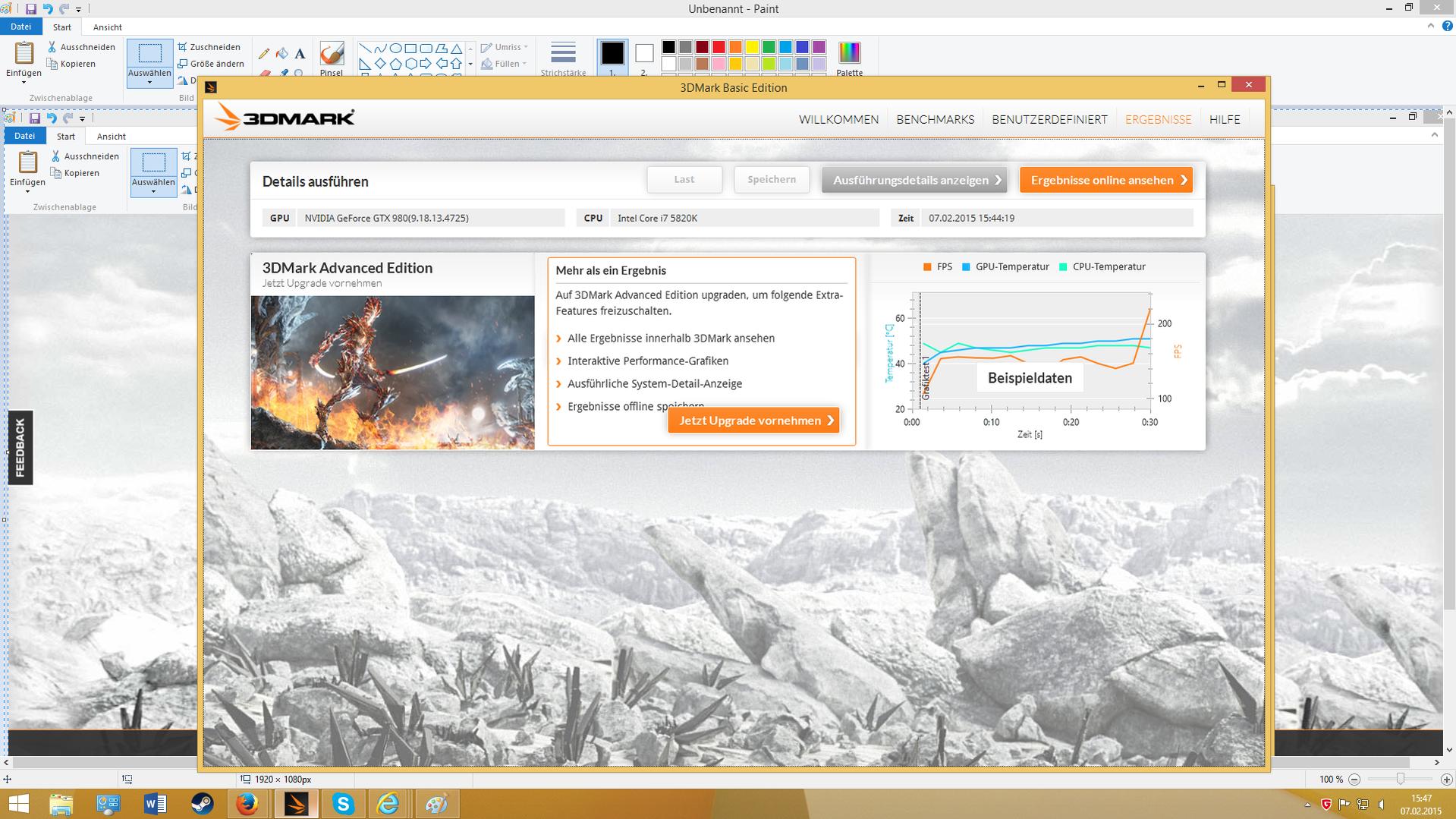Screen dimensions: 1456x819
Task: Expand the Auswählen dropdown arrow
Action: (x=149, y=82)
